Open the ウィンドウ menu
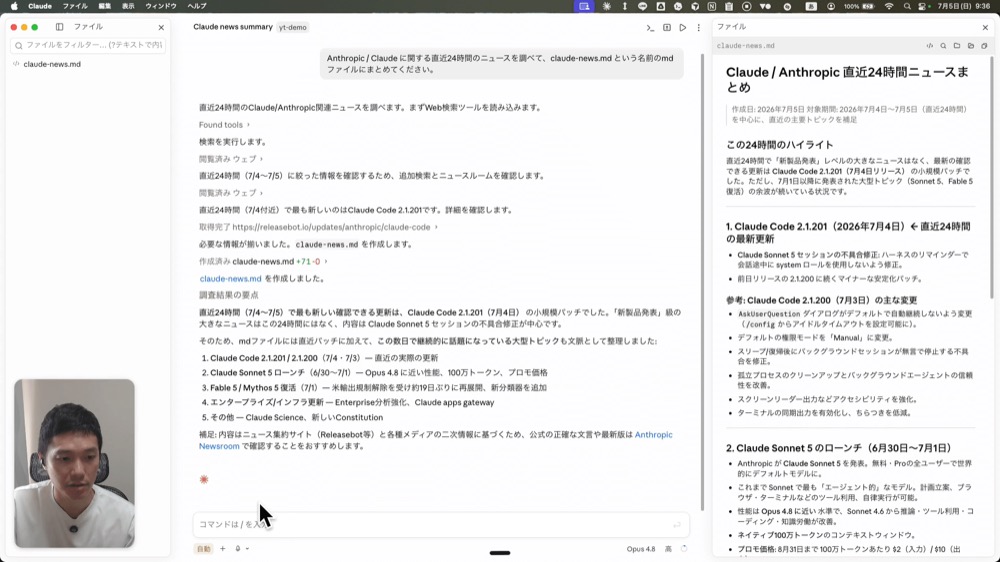 (x=161, y=6)
